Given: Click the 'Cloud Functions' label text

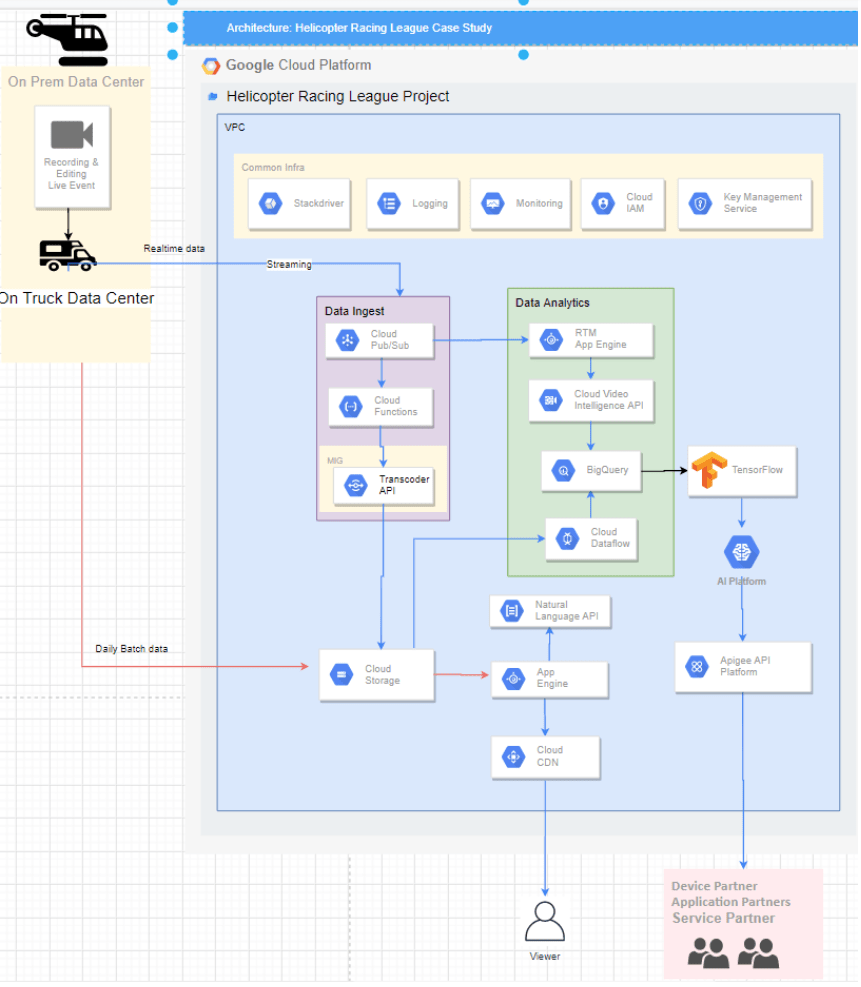Looking at the screenshot, I should point(396,406).
